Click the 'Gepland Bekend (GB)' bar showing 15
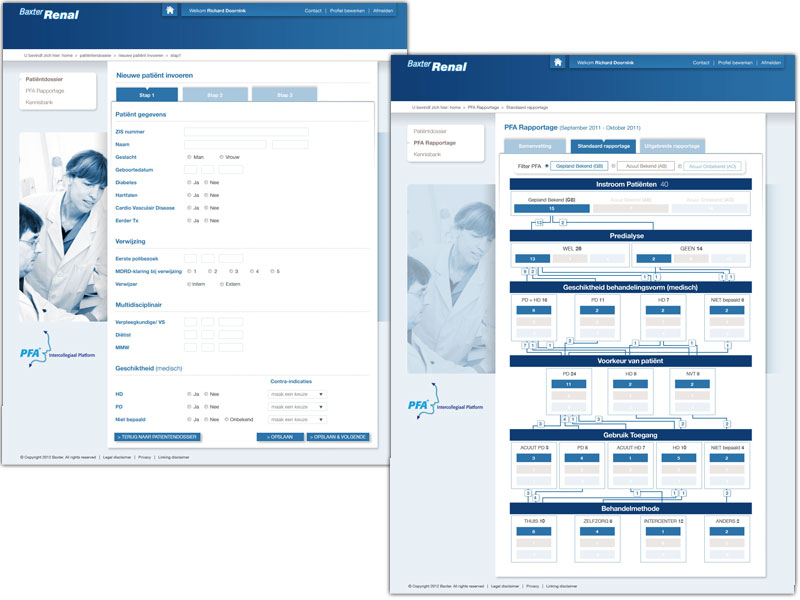800x600 pixels. tap(551, 208)
